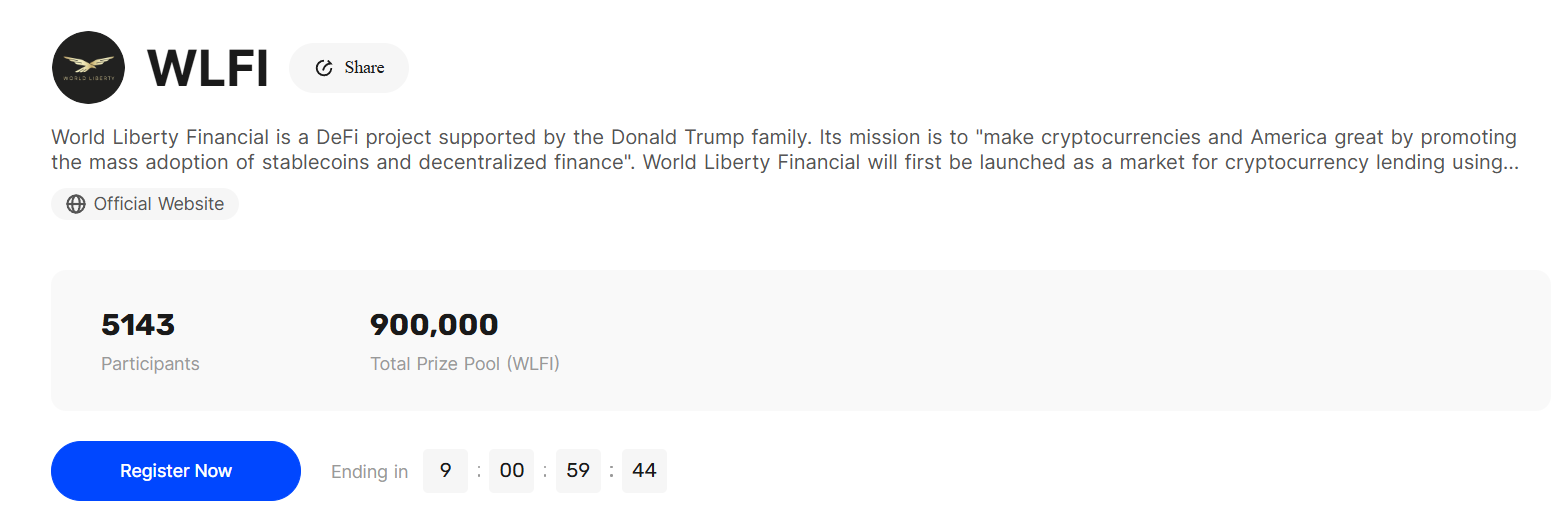Click the countdown minutes box showing 59
The width and height of the screenshot is (1566, 530).
tap(578, 471)
